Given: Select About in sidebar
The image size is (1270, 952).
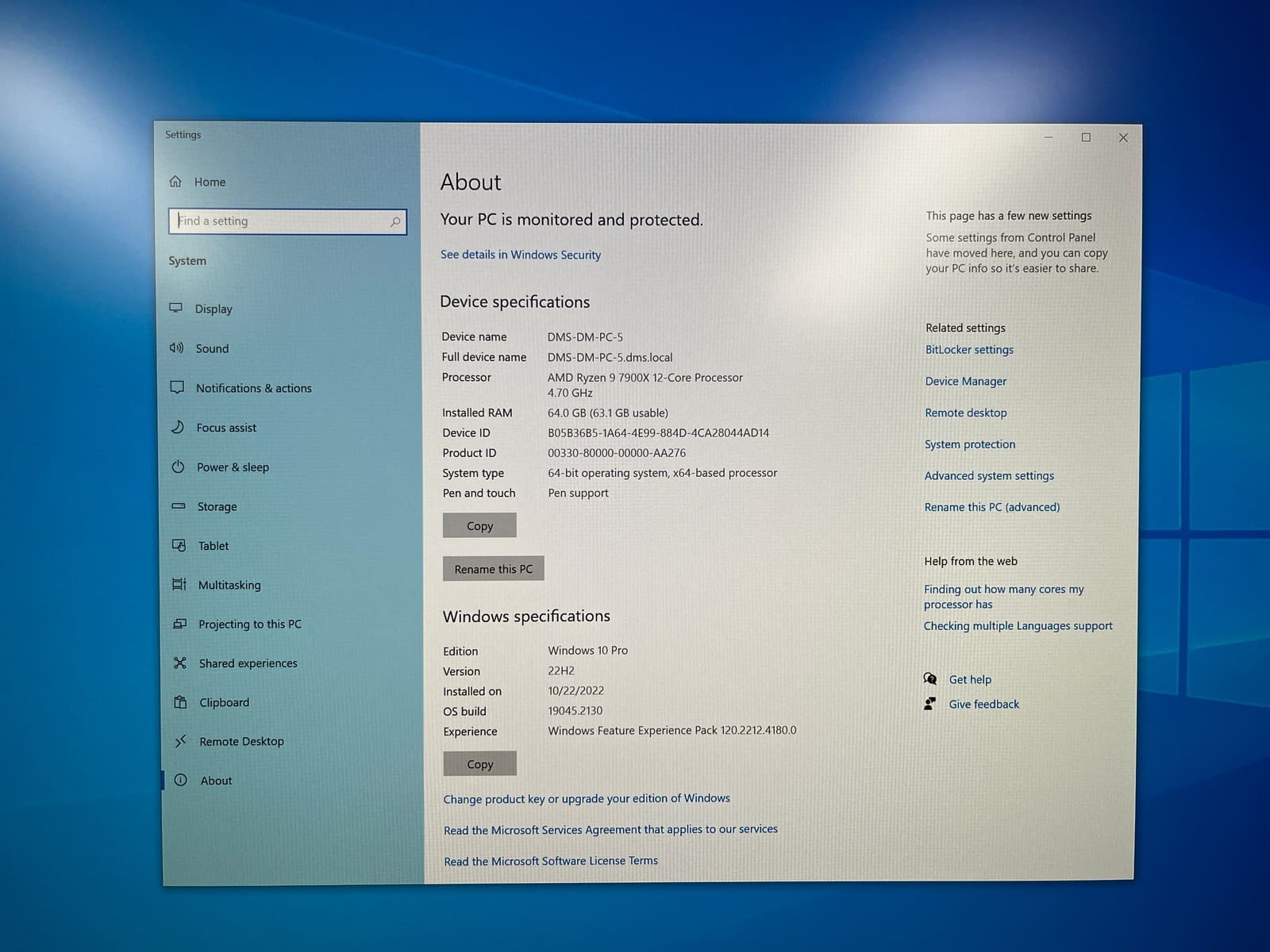Looking at the screenshot, I should pos(216,781).
